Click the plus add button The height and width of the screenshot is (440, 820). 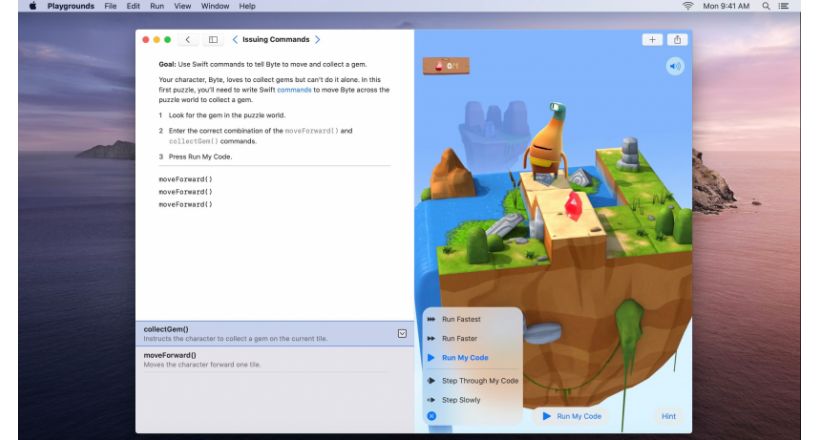point(652,40)
